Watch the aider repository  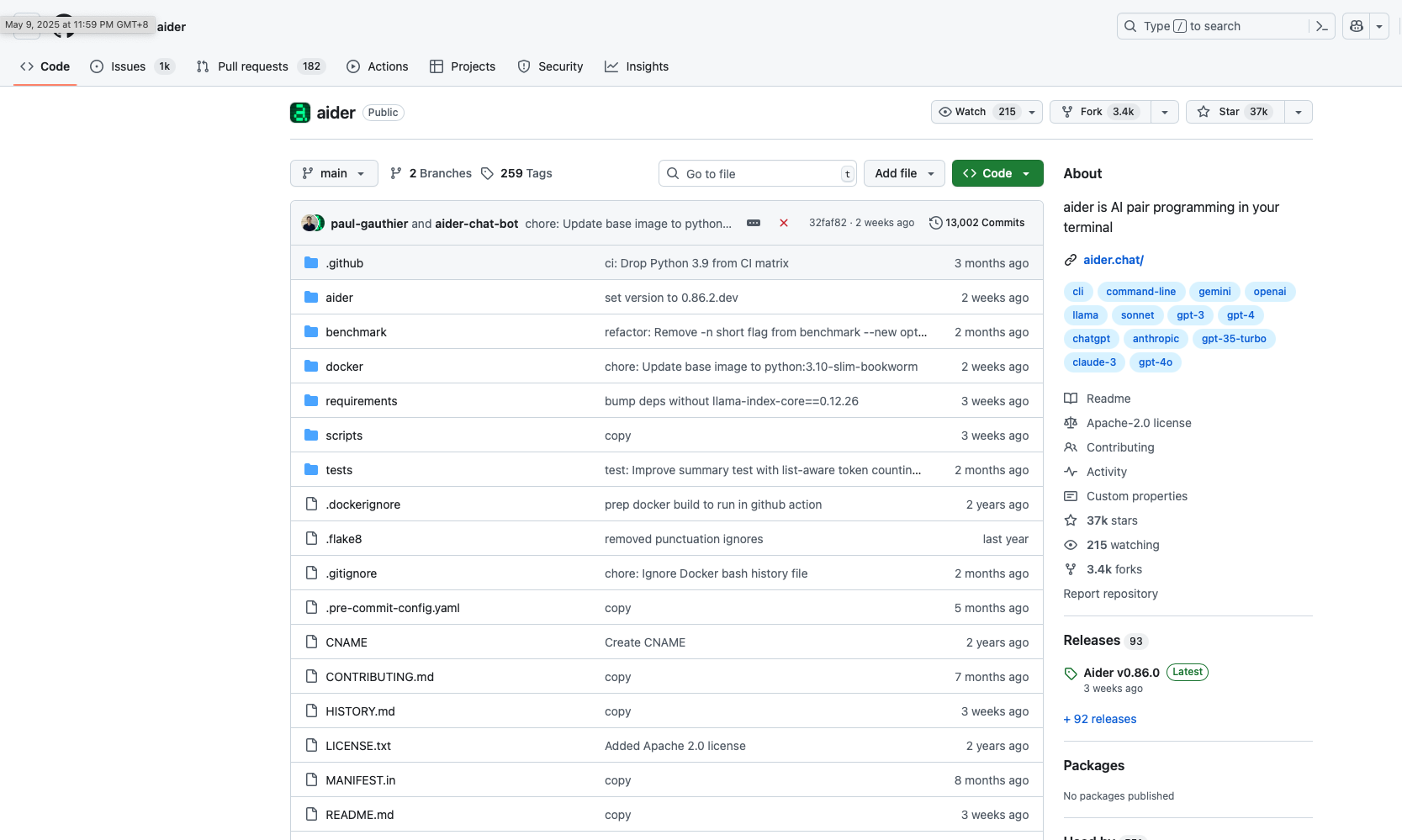[987, 112]
